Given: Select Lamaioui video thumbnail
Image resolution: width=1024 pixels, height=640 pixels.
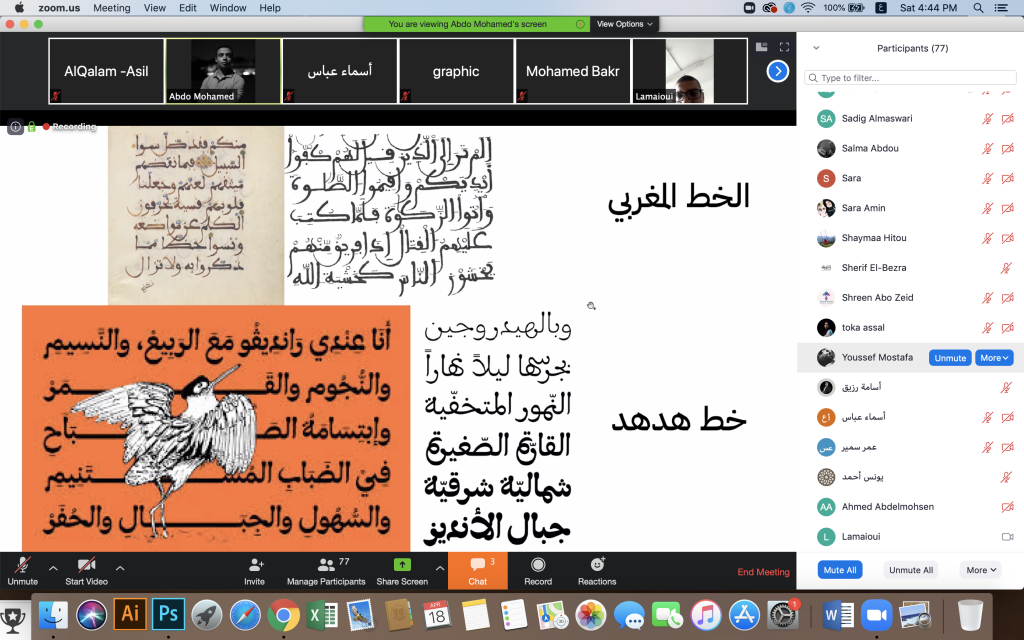Looking at the screenshot, I should tap(690, 71).
